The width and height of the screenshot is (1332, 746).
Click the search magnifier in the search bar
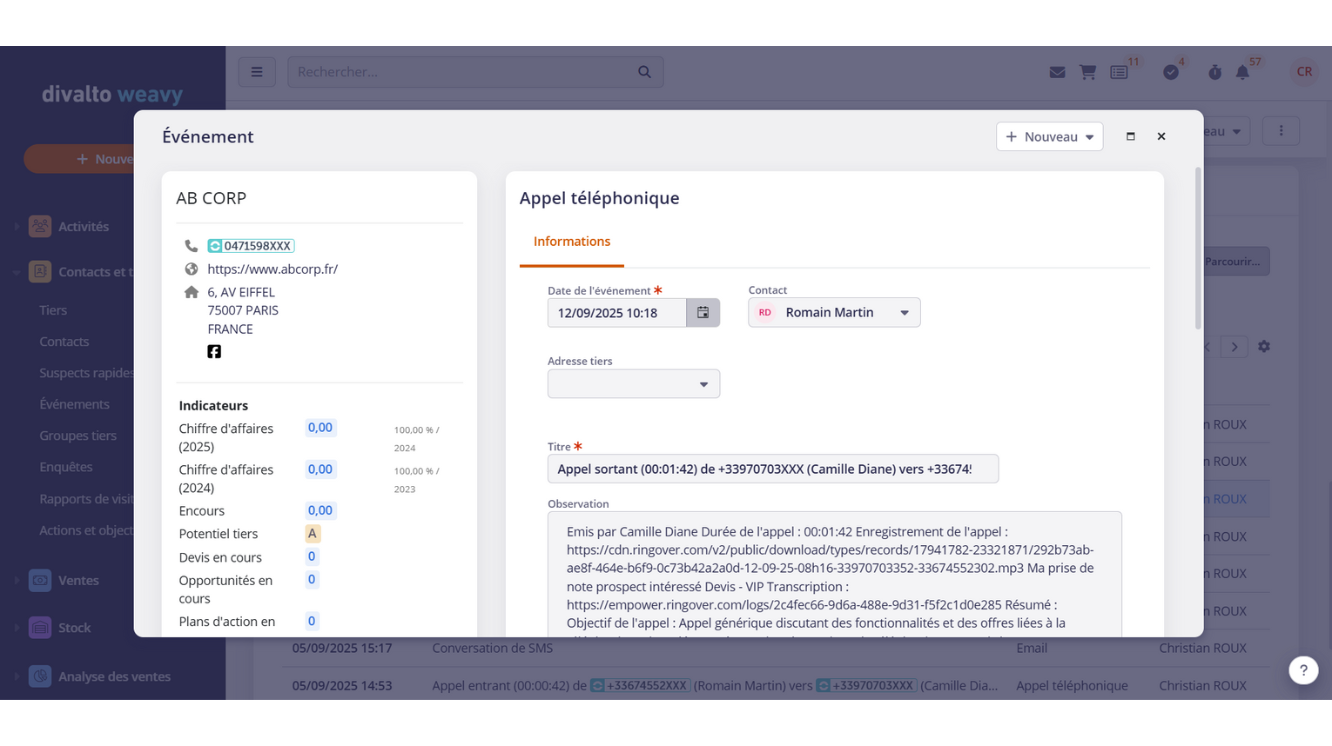point(644,71)
